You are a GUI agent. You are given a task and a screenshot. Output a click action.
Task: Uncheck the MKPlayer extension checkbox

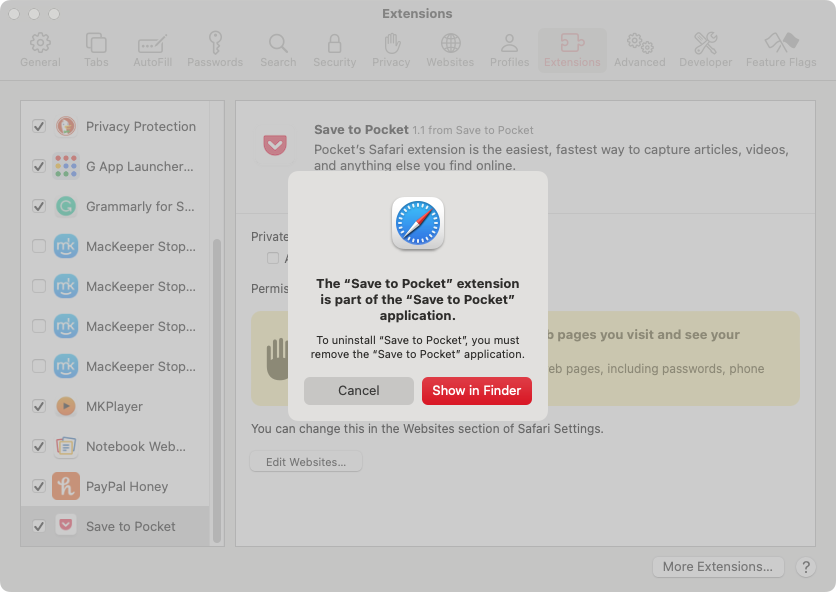click(x=39, y=406)
